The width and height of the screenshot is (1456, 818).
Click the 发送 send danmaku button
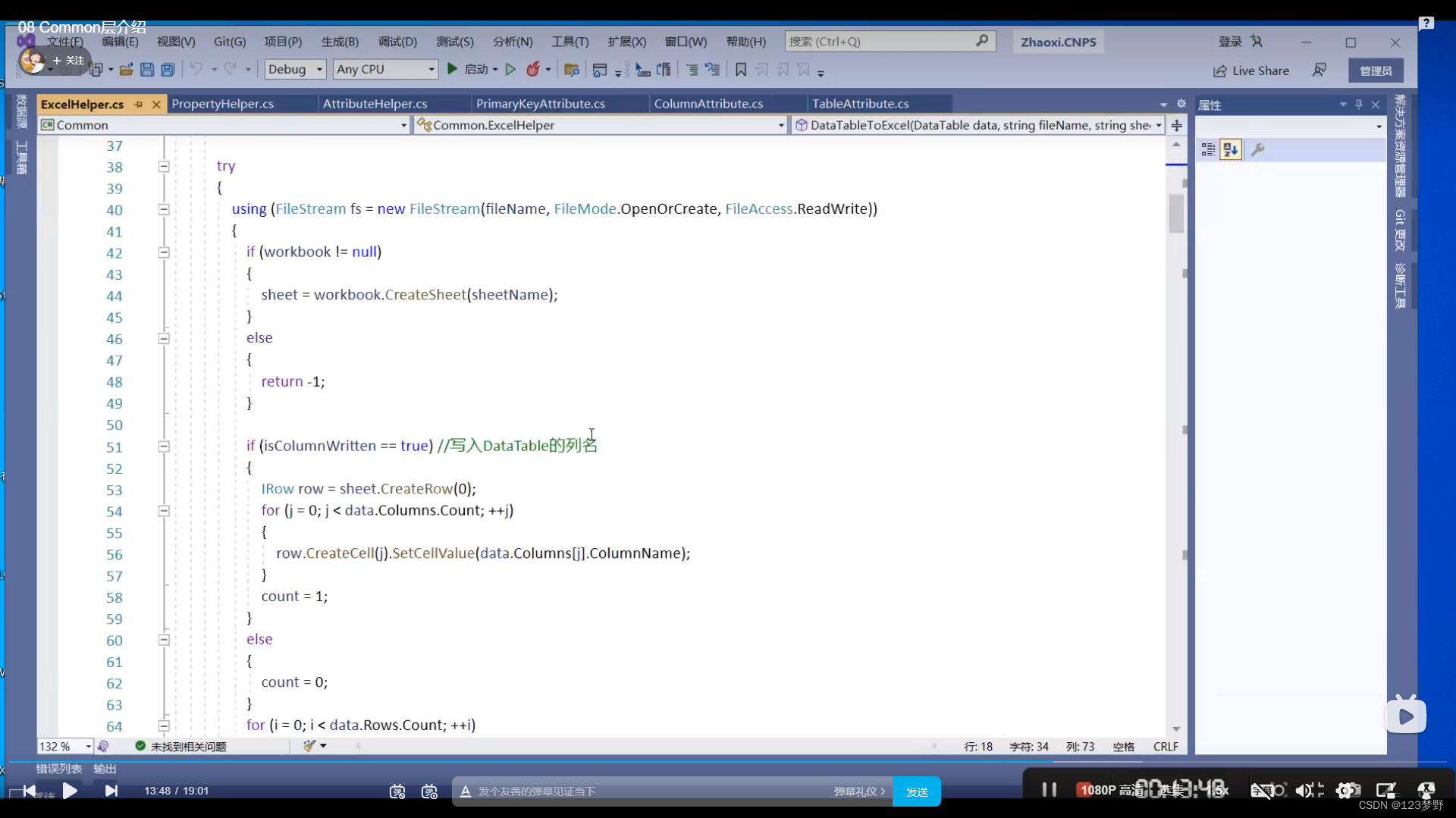(917, 791)
